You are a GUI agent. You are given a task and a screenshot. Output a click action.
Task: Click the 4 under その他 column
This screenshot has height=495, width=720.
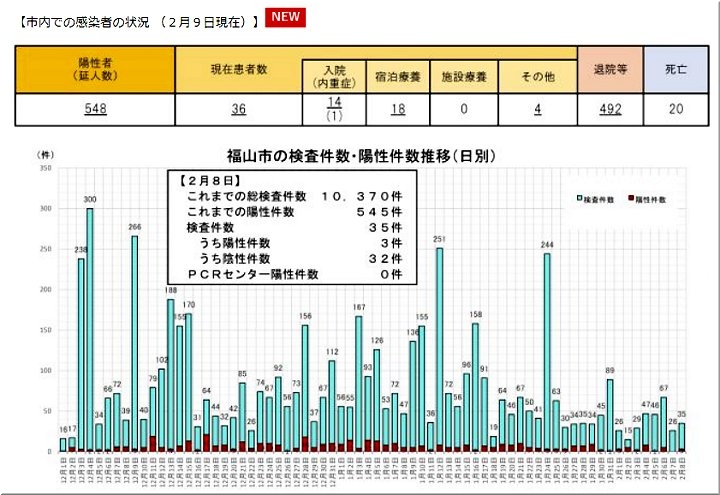click(537, 110)
